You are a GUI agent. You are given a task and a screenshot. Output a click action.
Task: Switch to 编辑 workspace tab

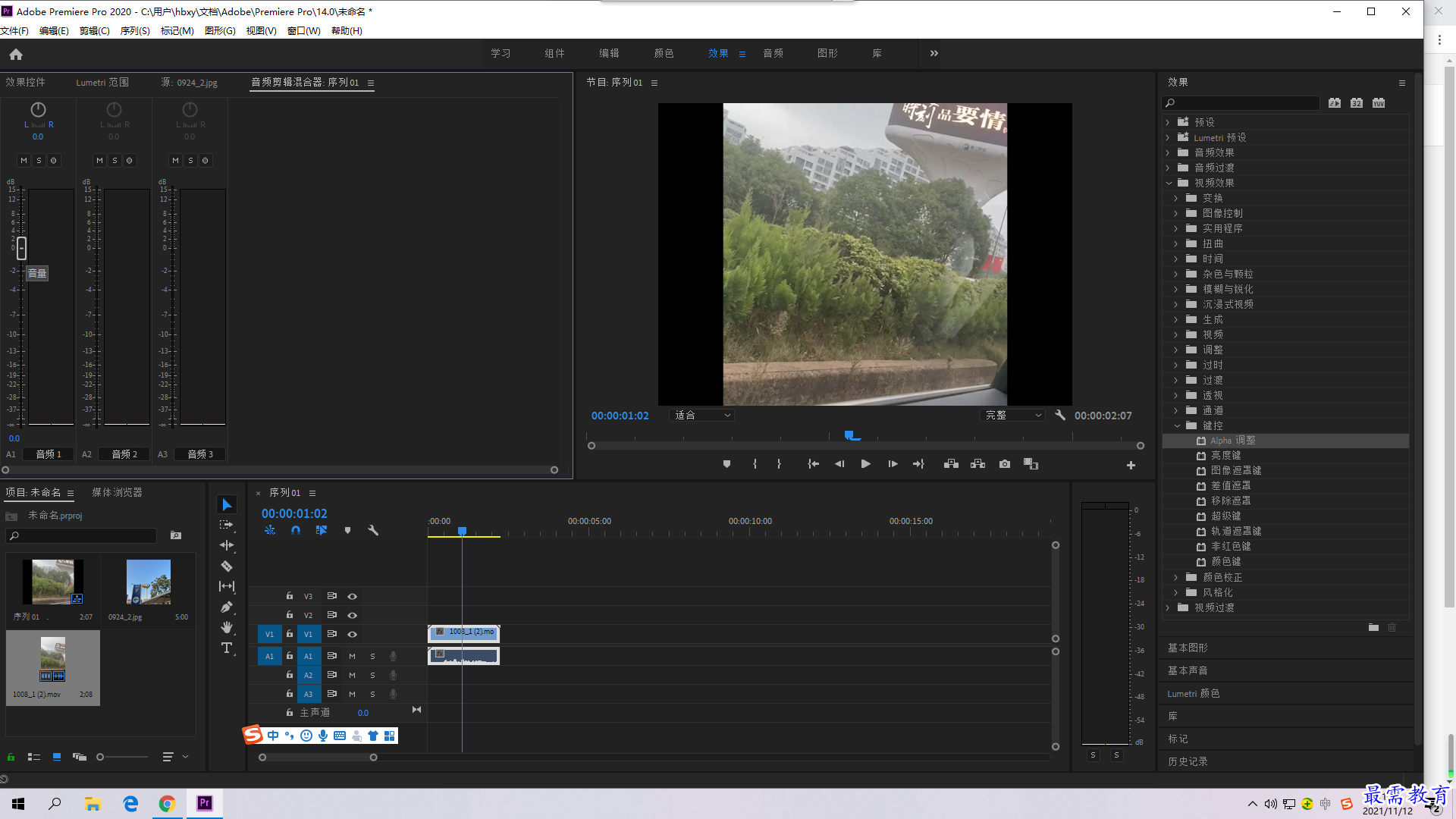click(x=609, y=53)
